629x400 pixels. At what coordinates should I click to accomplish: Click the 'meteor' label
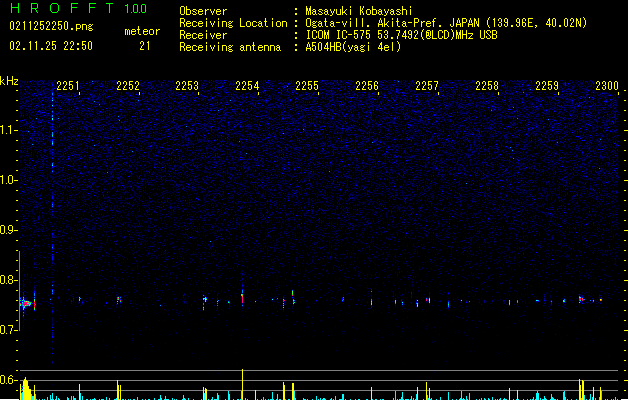click(142, 31)
